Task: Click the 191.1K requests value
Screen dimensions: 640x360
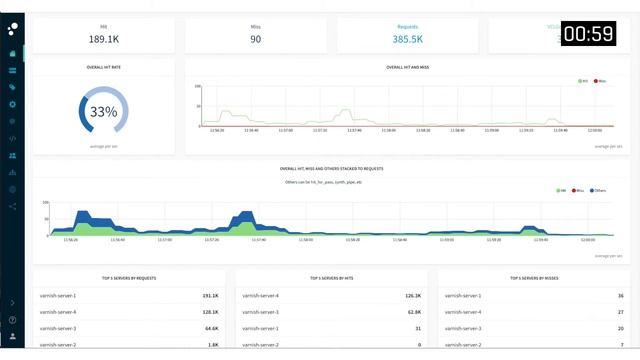Action: (211, 296)
